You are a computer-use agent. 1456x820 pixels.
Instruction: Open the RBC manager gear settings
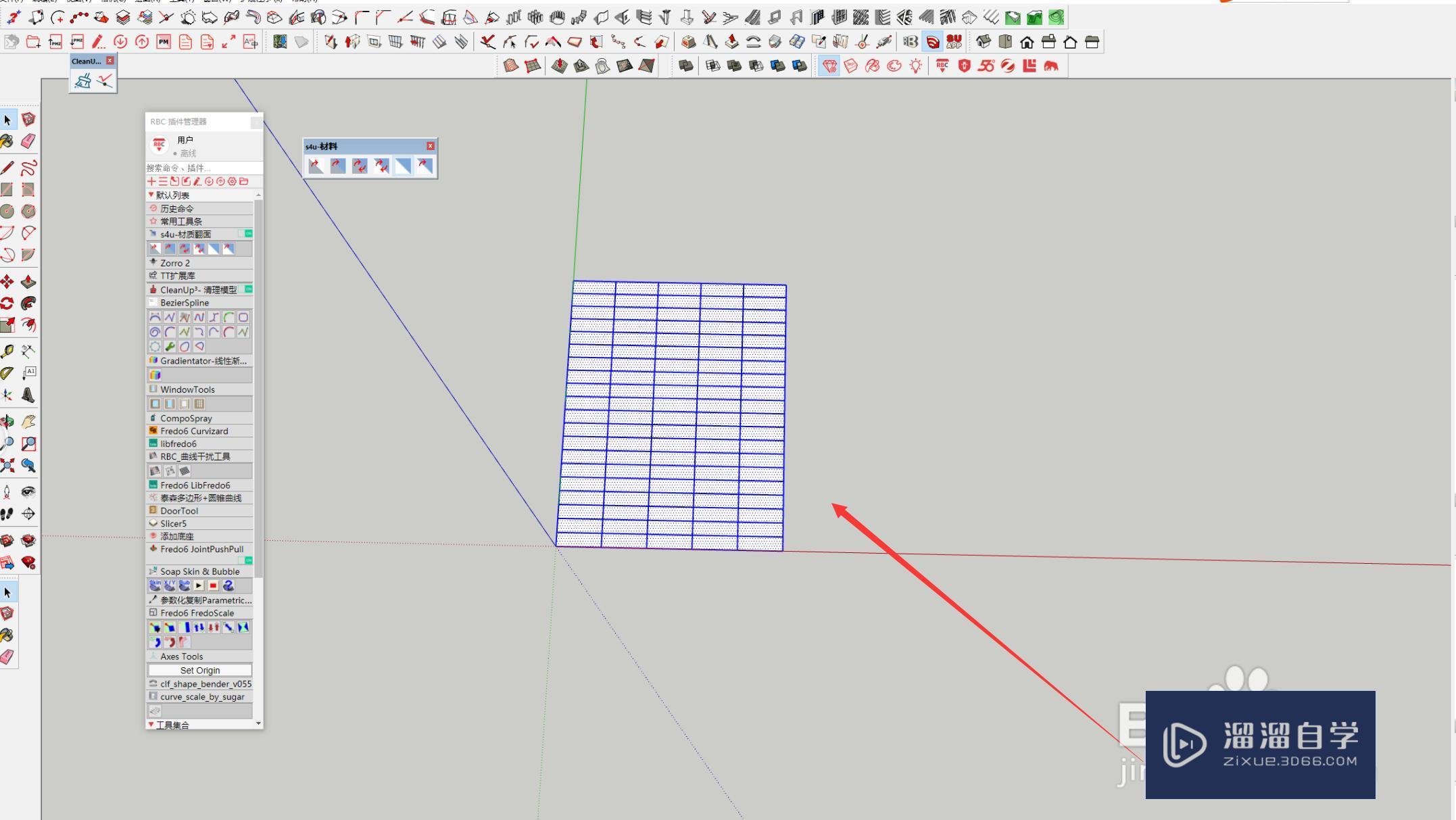232,181
